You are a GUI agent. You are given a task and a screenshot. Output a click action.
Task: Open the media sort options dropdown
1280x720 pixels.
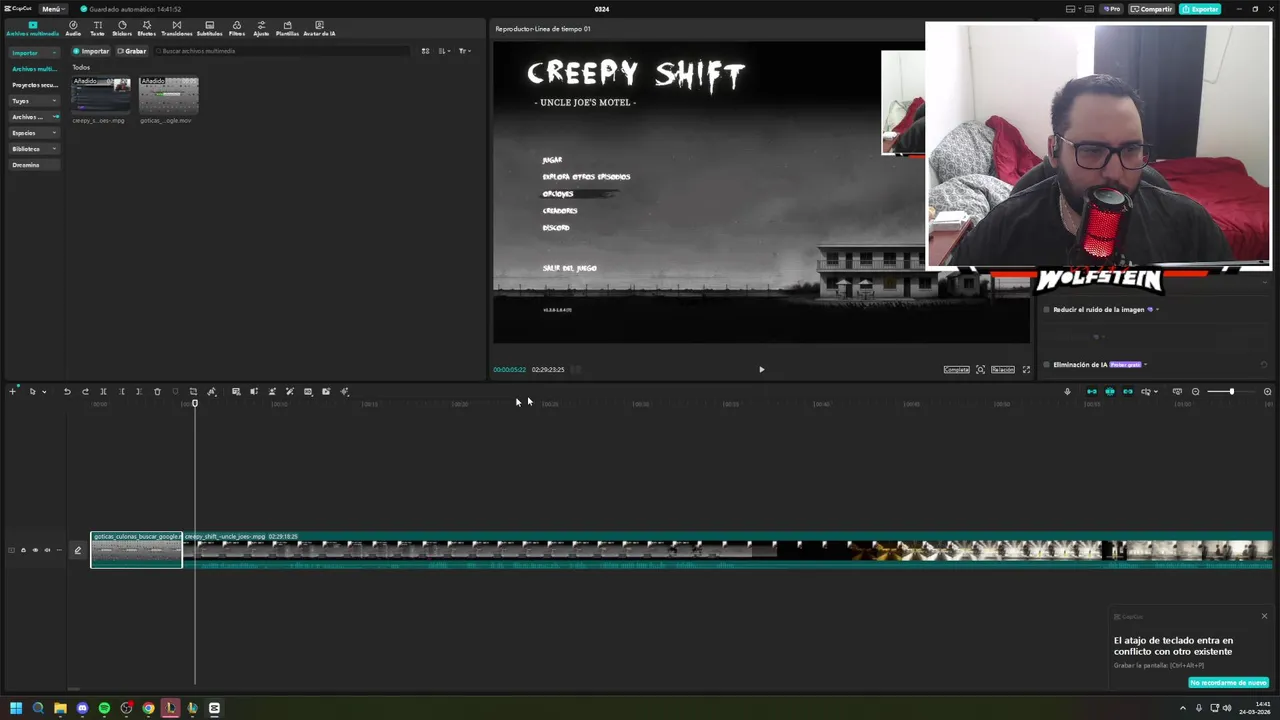(x=444, y=51)
